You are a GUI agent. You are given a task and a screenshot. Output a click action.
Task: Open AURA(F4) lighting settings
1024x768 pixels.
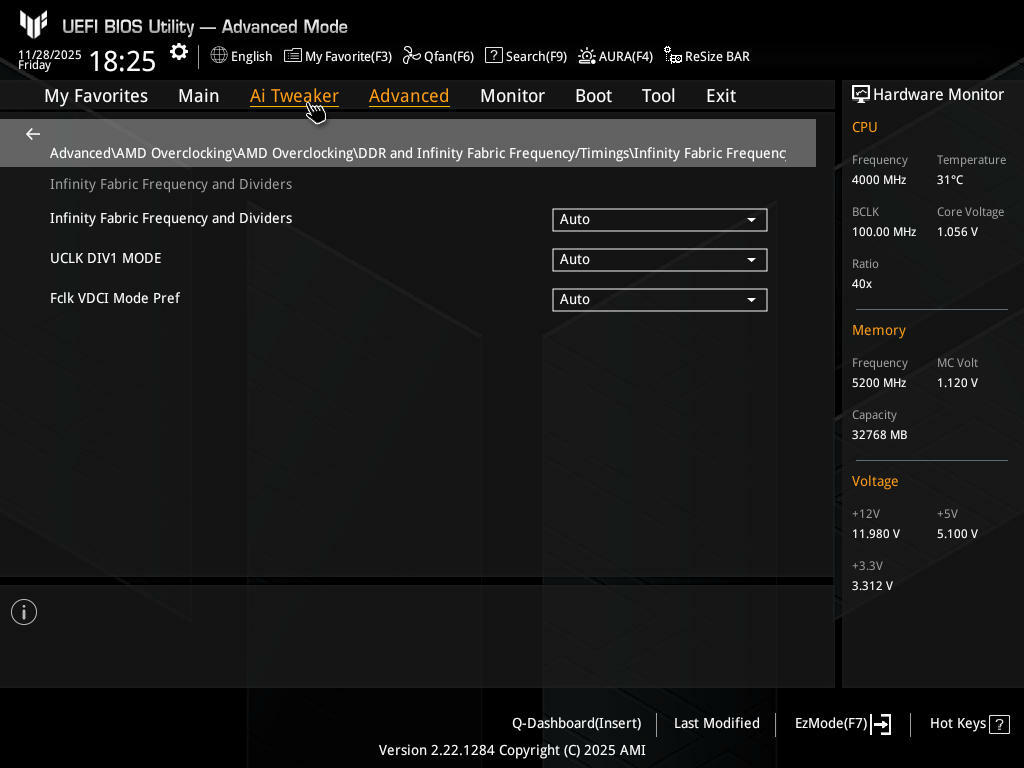click(615, 56)
